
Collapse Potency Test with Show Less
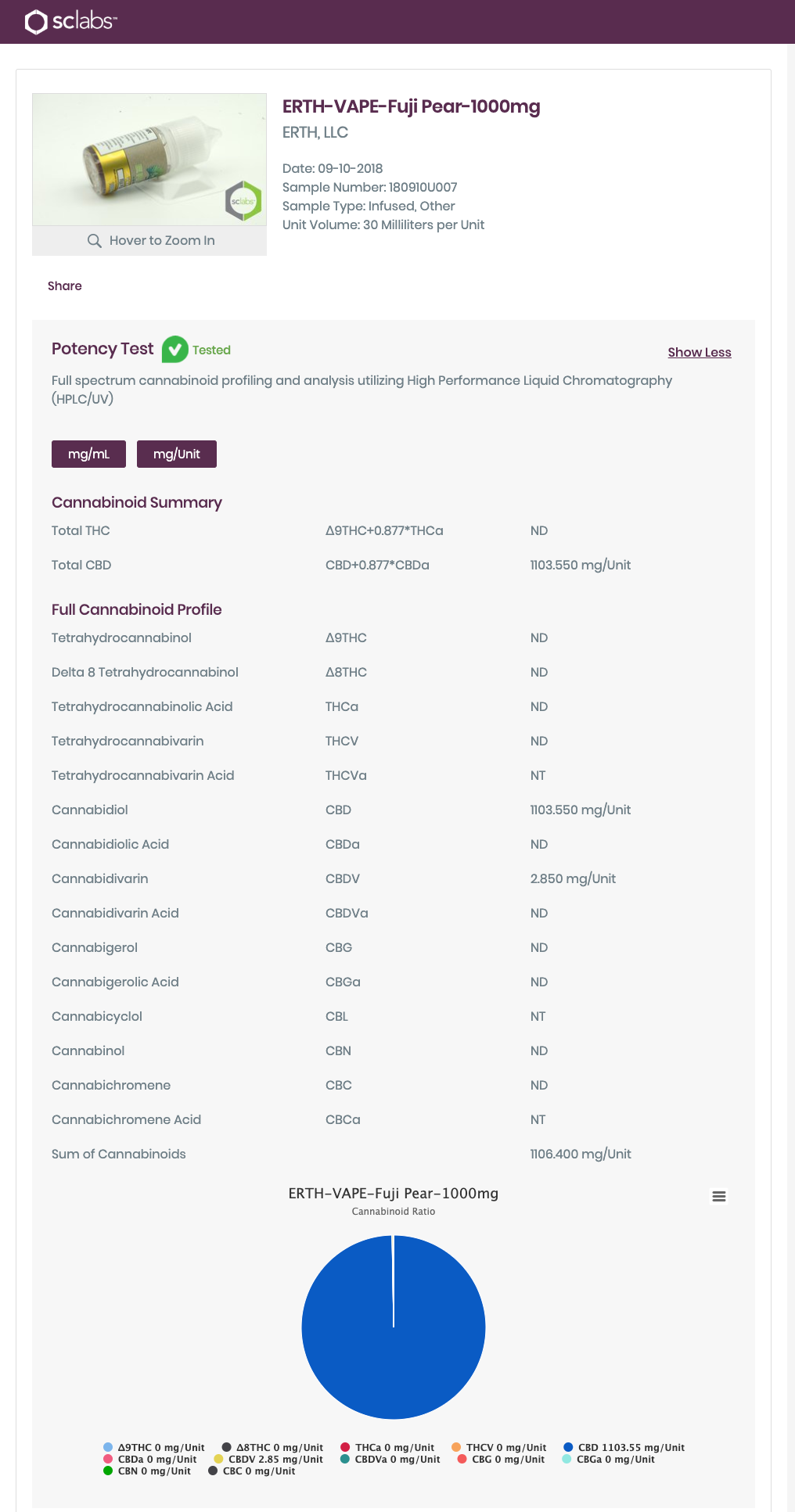tap(699, 353)
